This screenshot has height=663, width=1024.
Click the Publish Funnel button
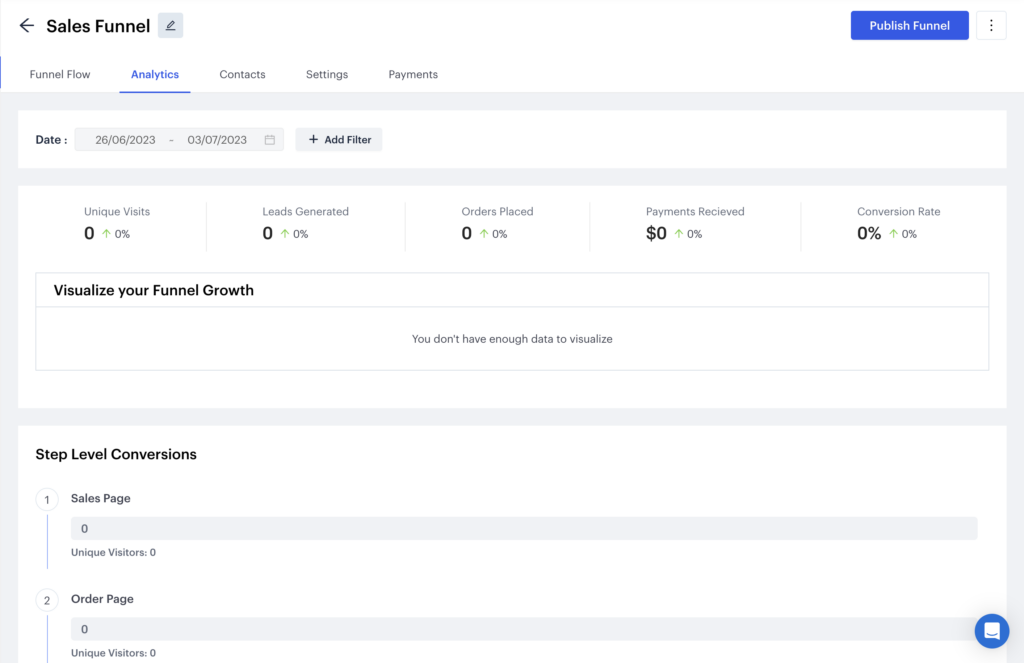[x=909, y=25]
